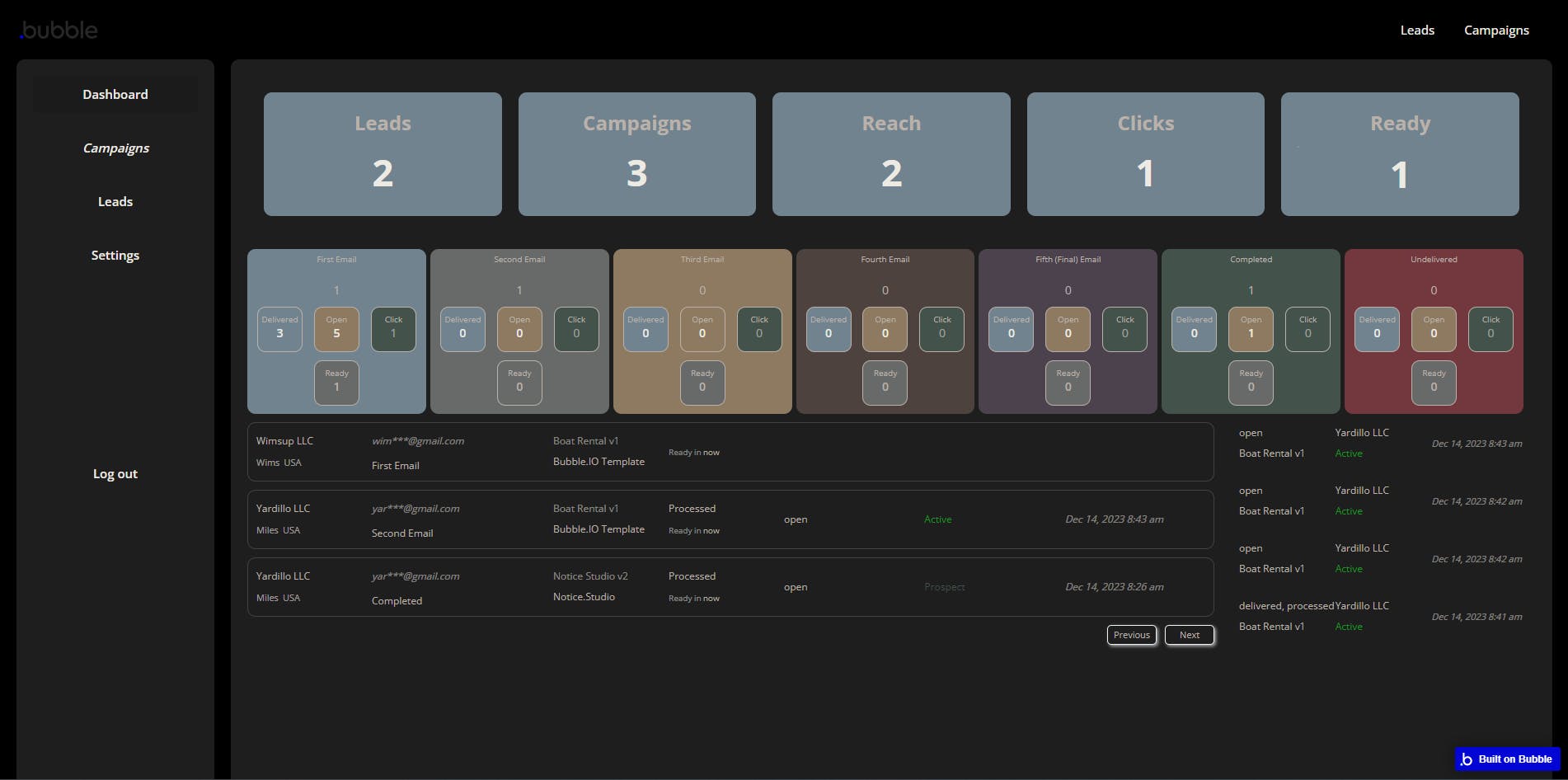Viewport: 1568px width, 780px height.
Task: Click the Clicks summary card
Action: point(1145,154)
